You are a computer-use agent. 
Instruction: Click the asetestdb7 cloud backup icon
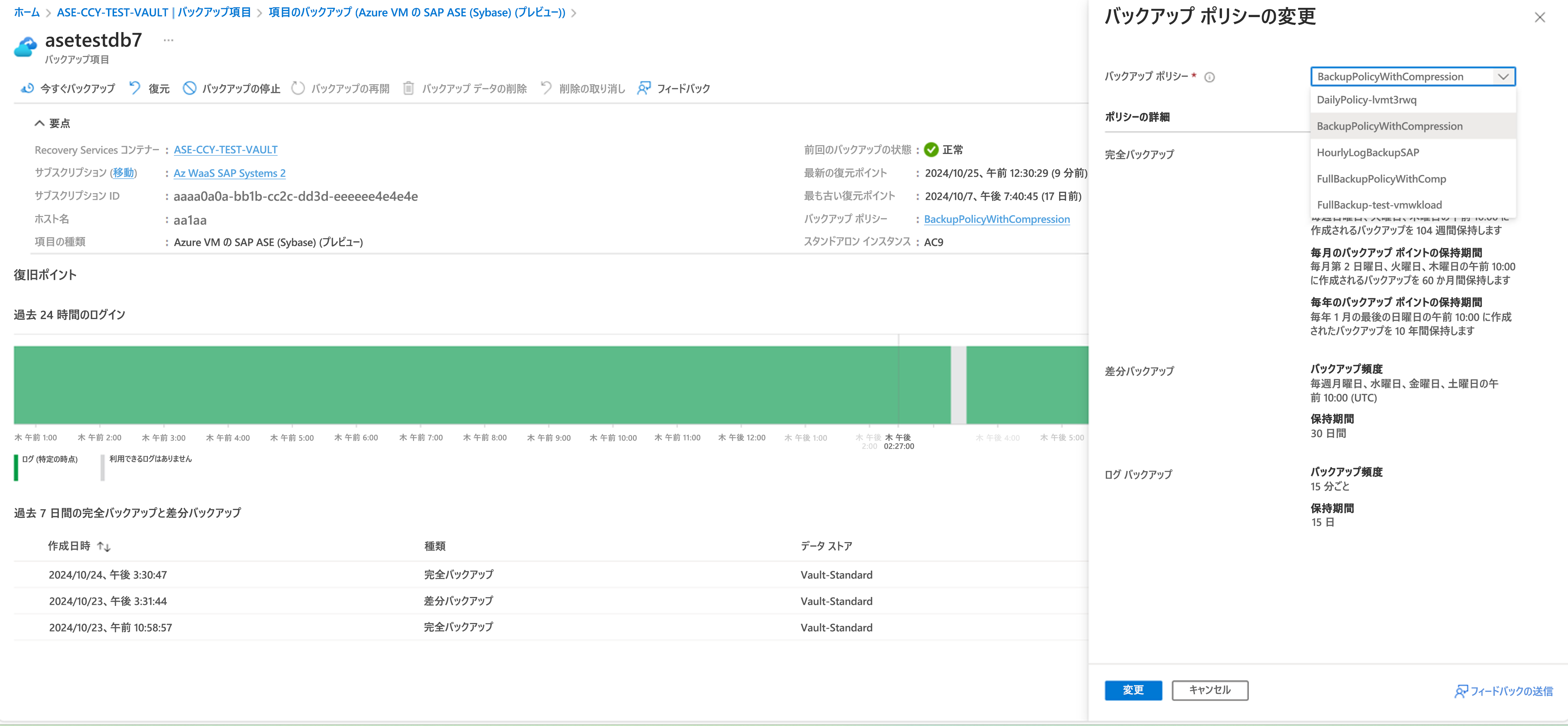click(x=26, y=46)
